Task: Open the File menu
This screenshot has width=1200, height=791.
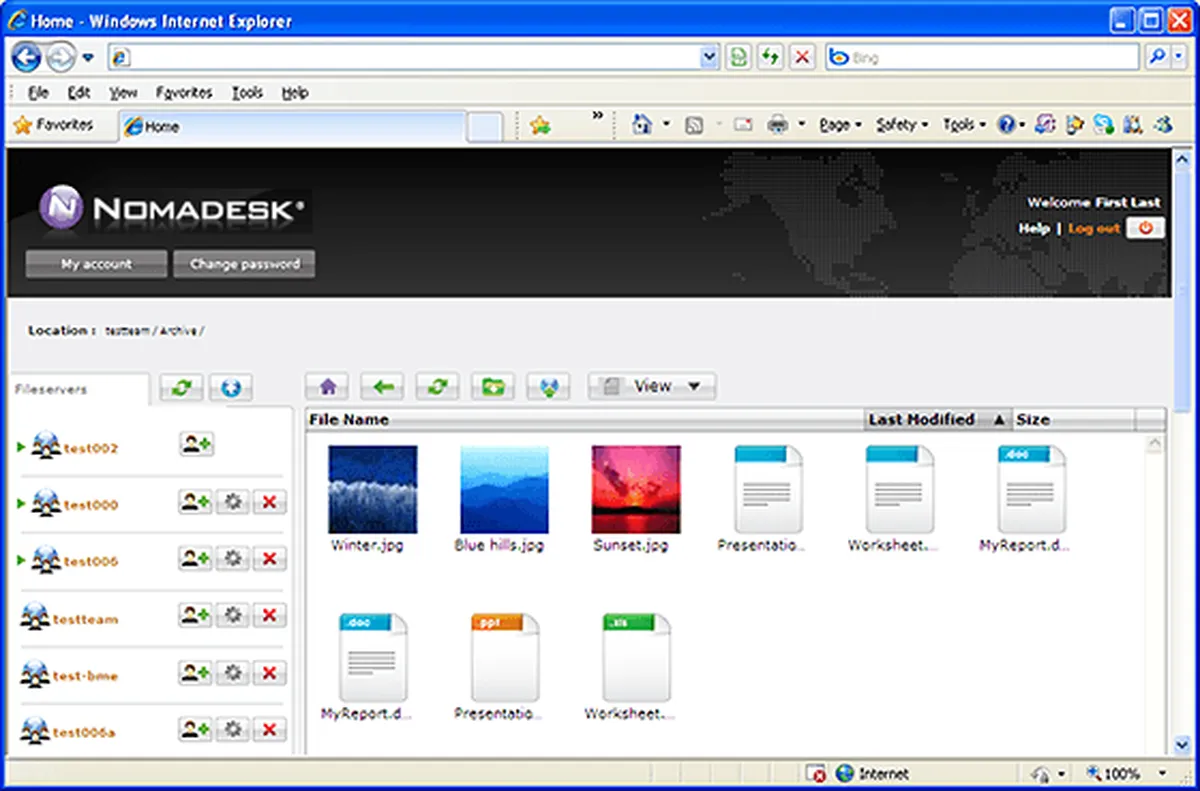Action: pyautogui.click(x=38, y=92)
